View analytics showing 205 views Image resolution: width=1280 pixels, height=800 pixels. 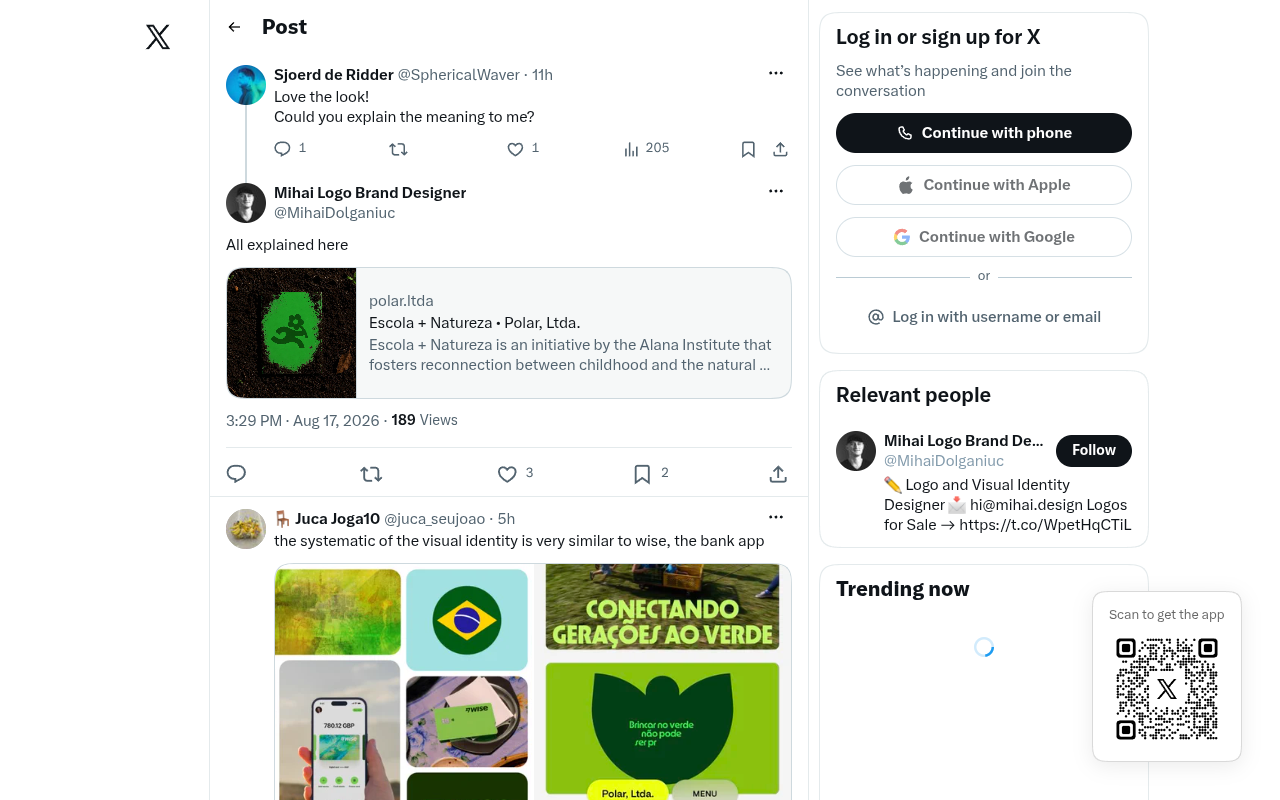(x=646, y=148)
